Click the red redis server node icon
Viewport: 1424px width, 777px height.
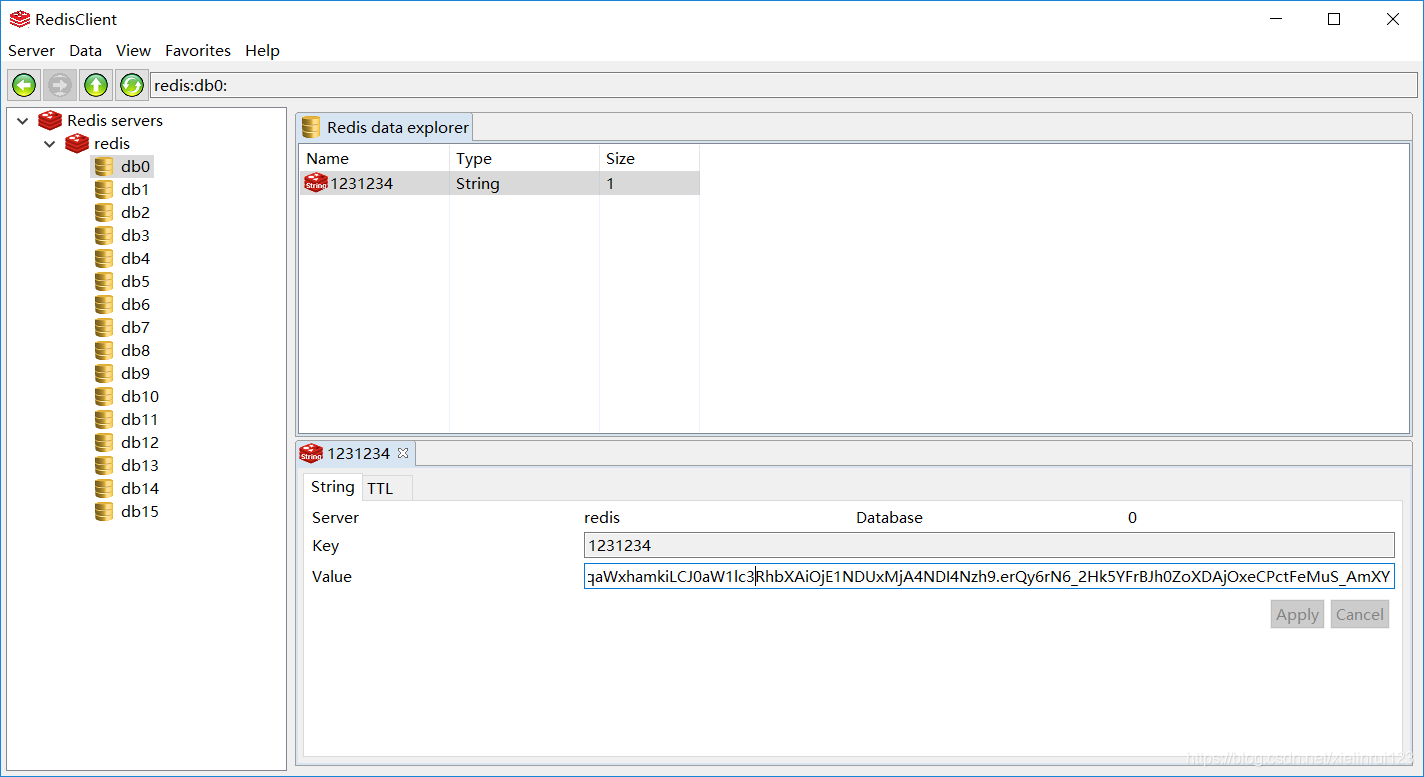tap(77, 143)
